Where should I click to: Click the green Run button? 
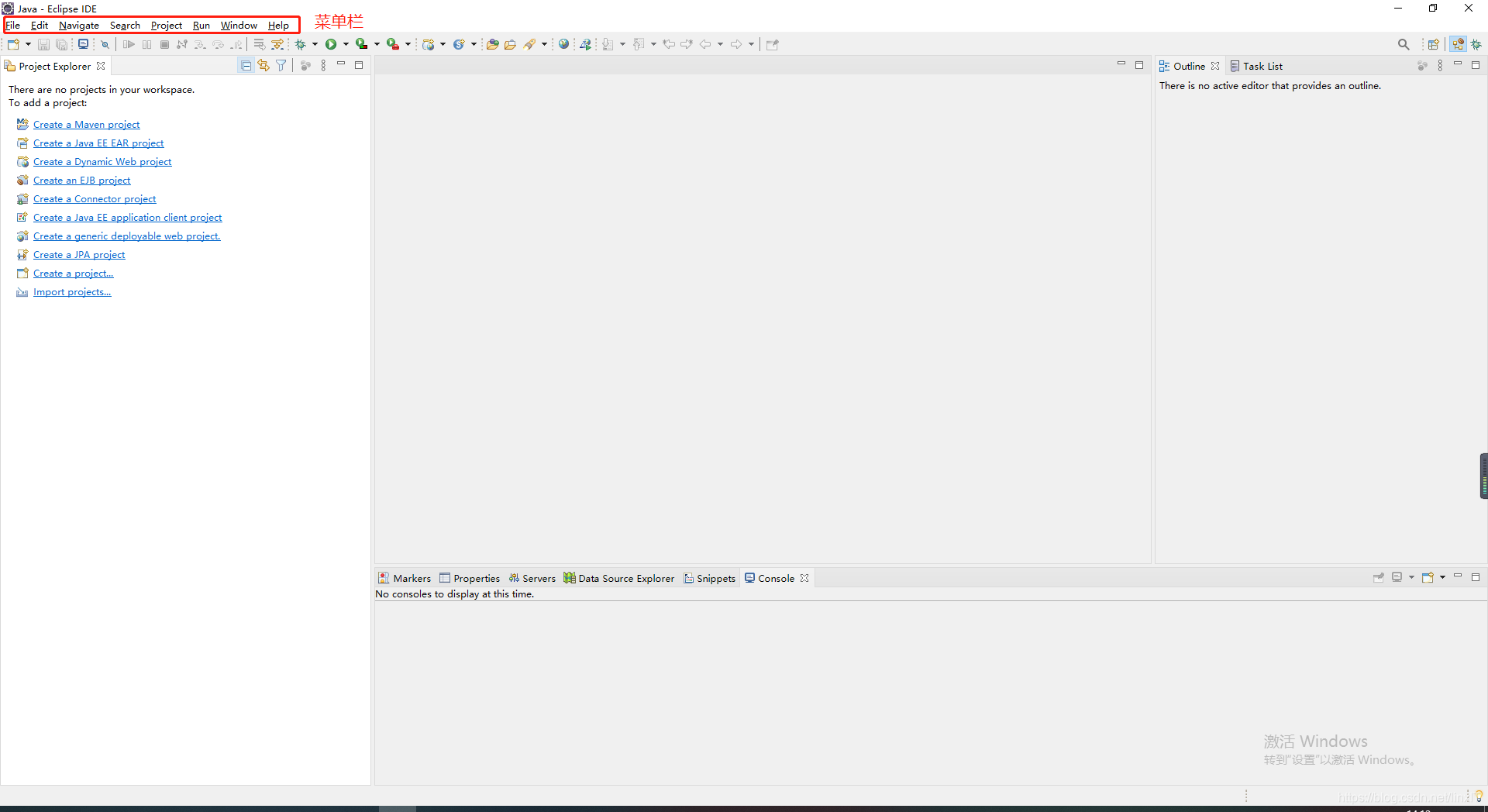(x=331, y=44)
